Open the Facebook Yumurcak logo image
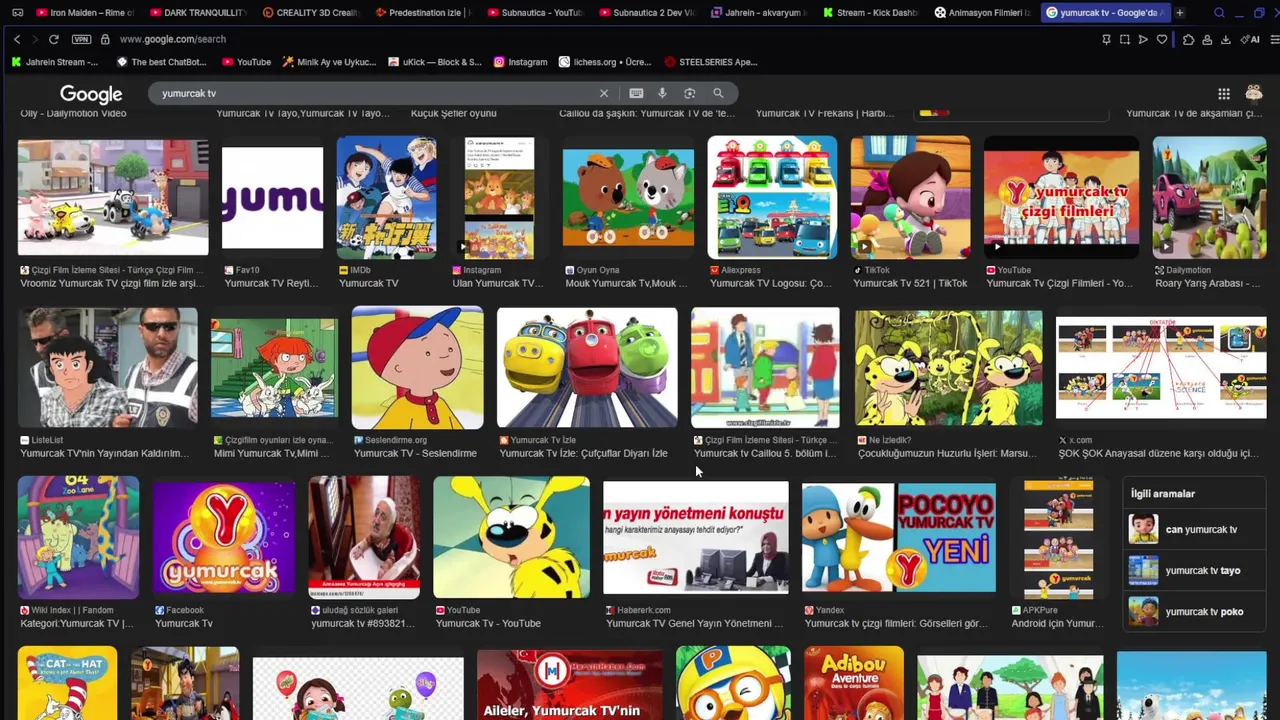This screenshot has height=720, width=1280. [x=224, y=538]
